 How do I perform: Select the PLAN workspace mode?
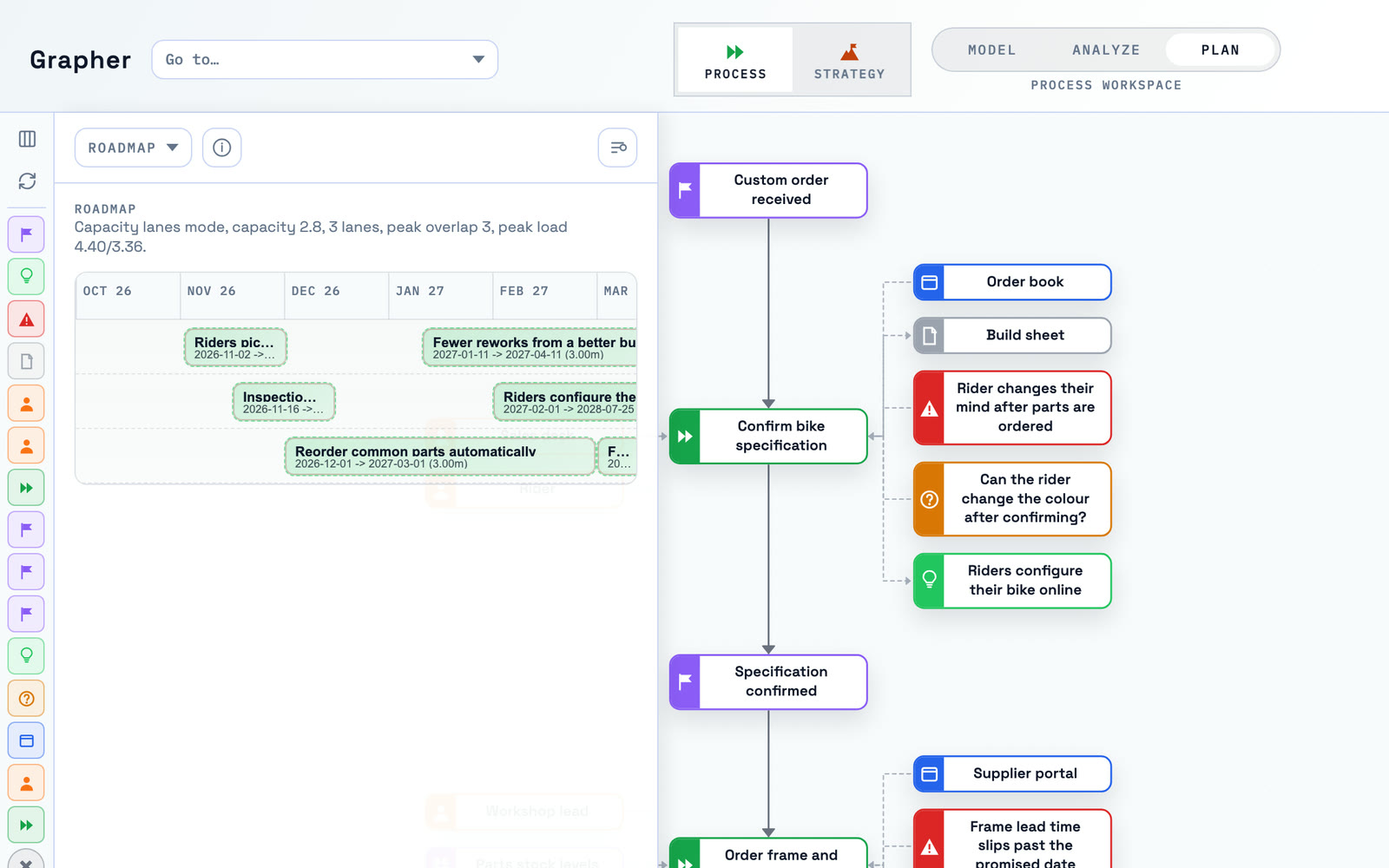pos(1220,50)
